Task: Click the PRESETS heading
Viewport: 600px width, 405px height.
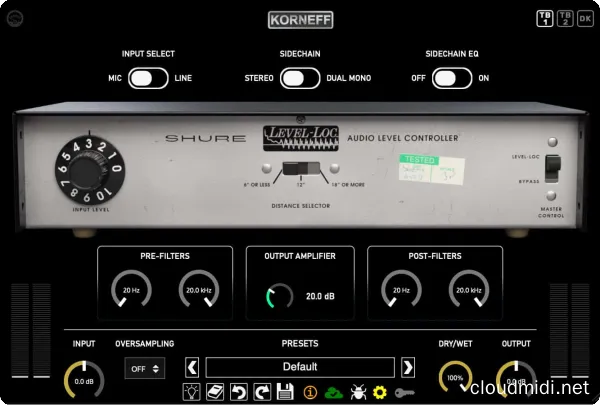Action: [300, 344]
